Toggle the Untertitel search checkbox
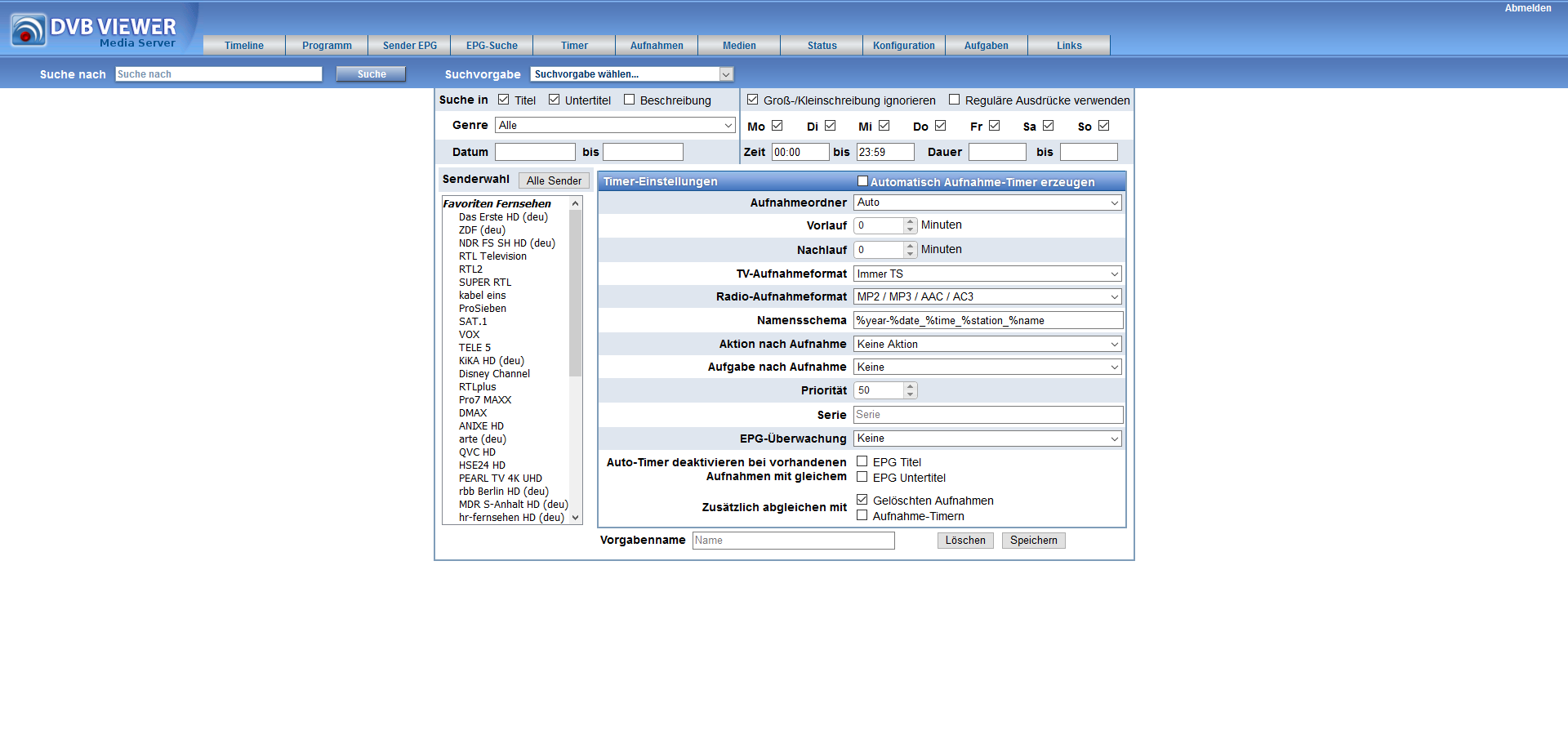The height and width of the screenshot is (748, 1568). tap(555, 100)
